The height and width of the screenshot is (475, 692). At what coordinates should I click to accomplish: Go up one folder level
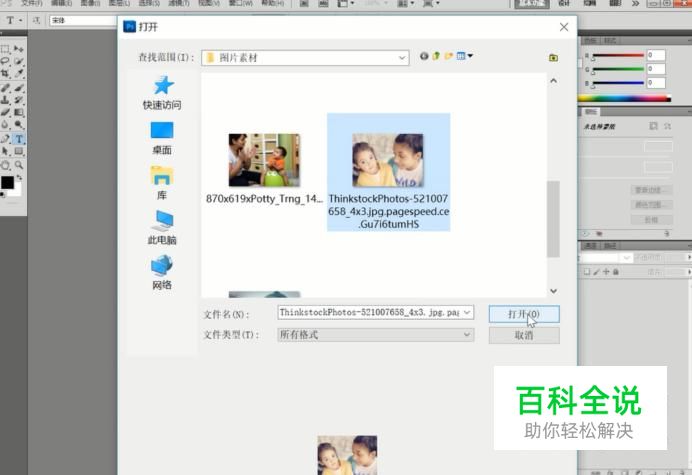click(x=436, y=56)
